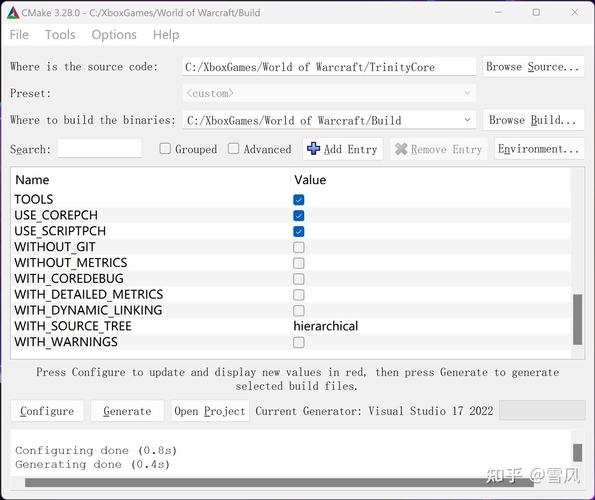Open the Options menu
This screenshot has height=500, width=595.
pyautogui.click(x=114, y=35)
